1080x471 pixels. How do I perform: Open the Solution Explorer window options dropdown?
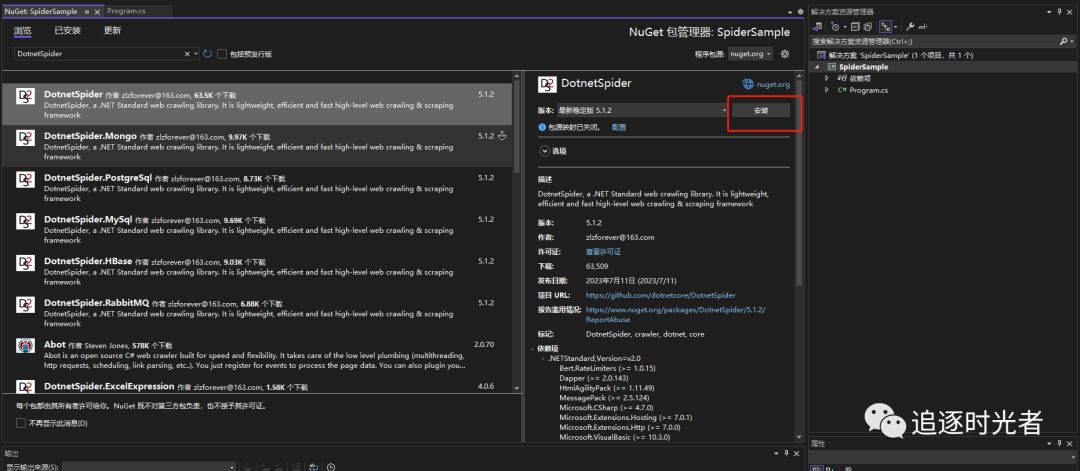point(1049,12)
